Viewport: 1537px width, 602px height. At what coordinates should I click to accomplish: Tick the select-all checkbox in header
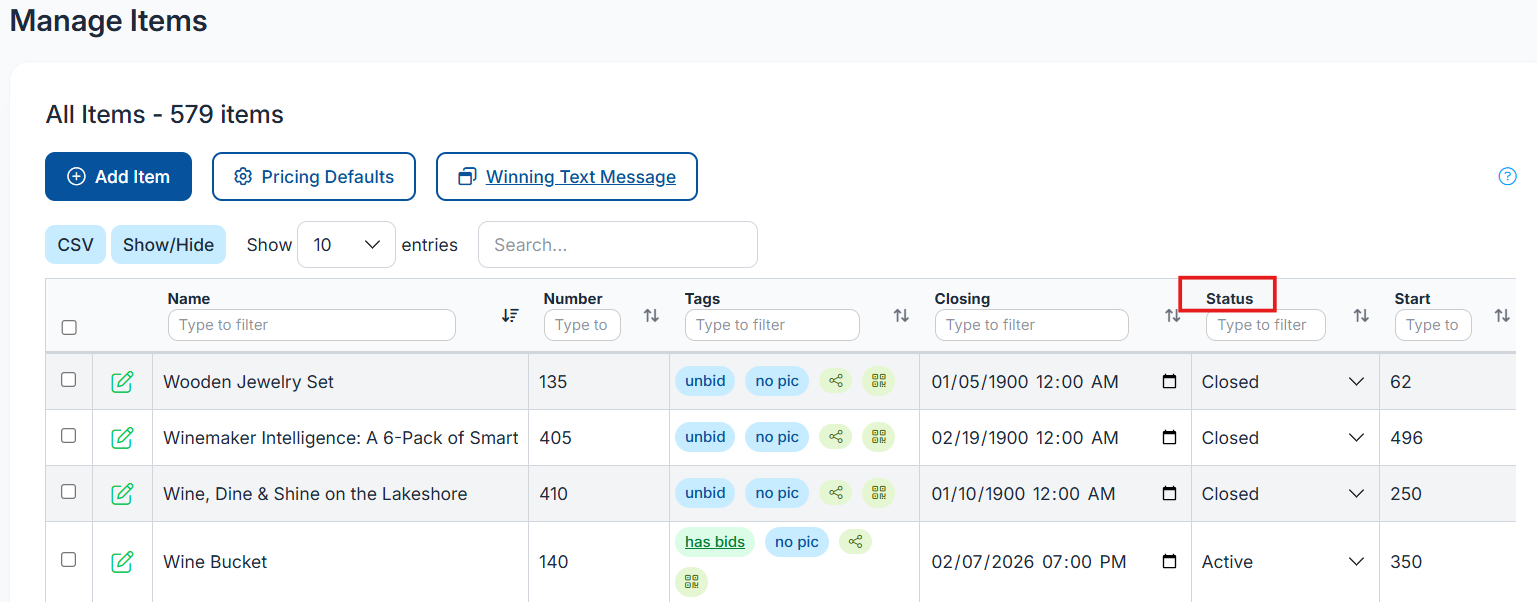69,327
